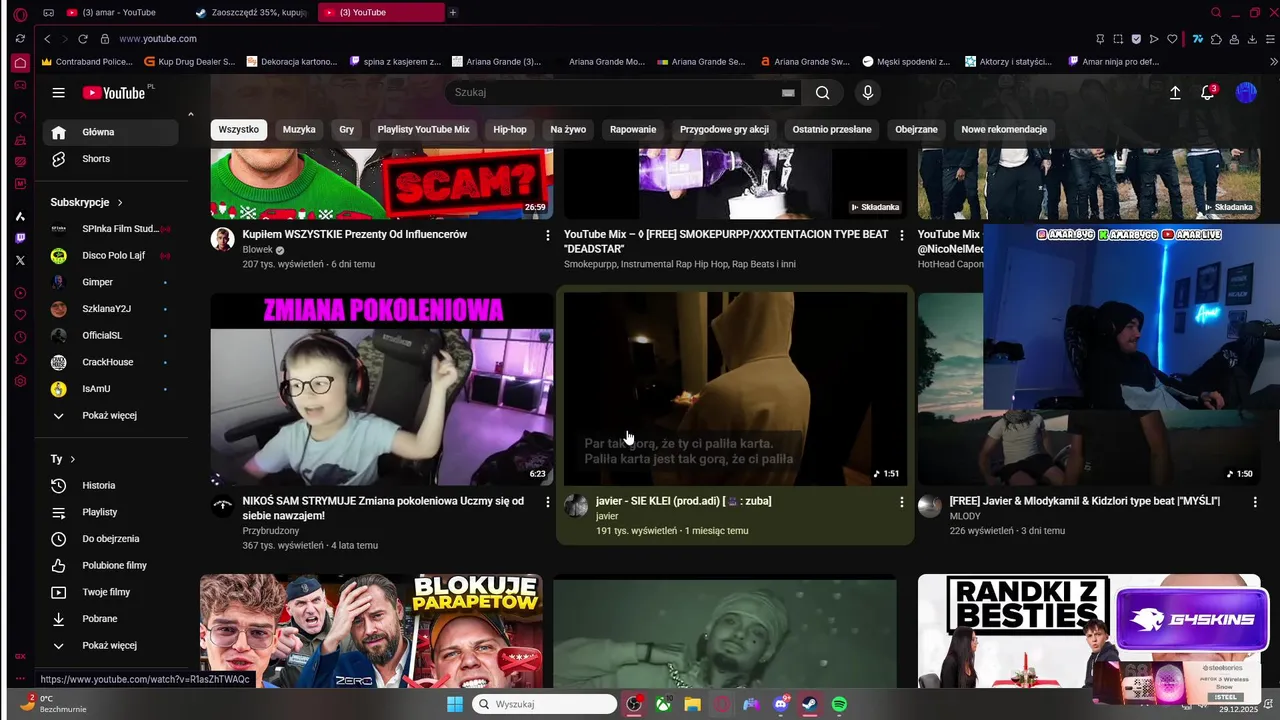Open Opera sidebar settings gear
The width and height of the screenshot is (1280, 720).
pos(20,381)
